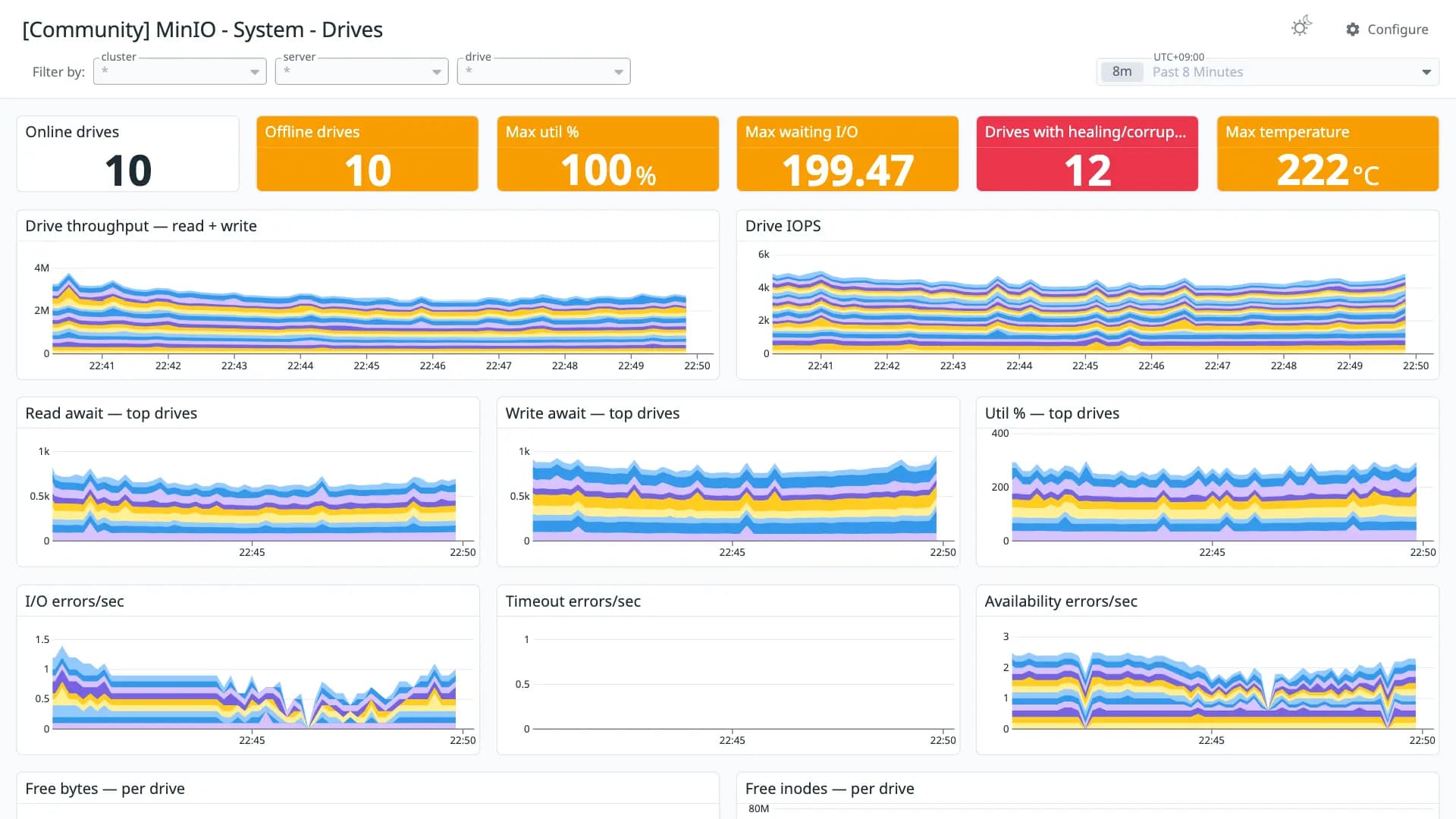Click the Availability errors/sec chart area
This screenshot has height=819, width=1456.
[1214, 690]
